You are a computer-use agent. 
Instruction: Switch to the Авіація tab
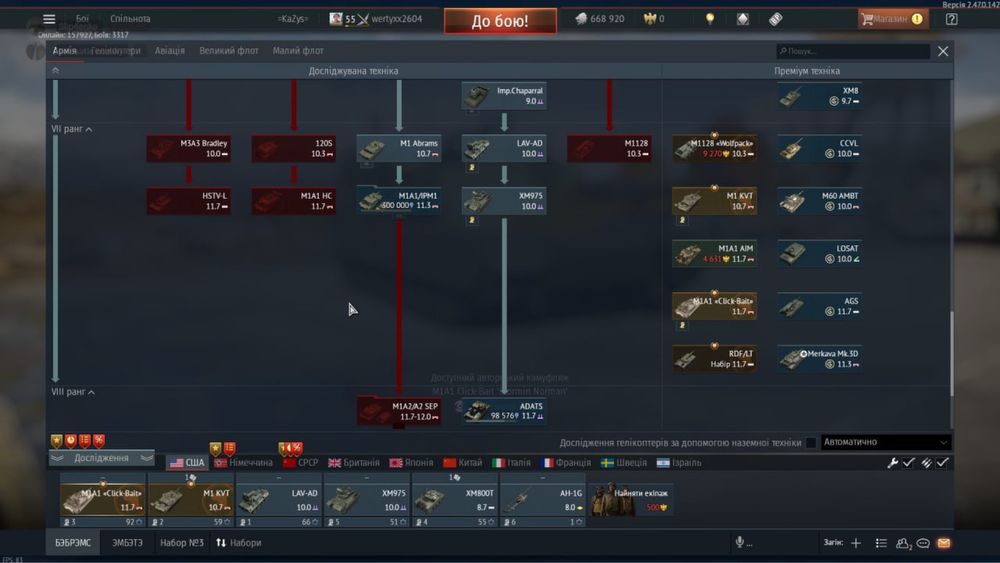click(170, 50)
